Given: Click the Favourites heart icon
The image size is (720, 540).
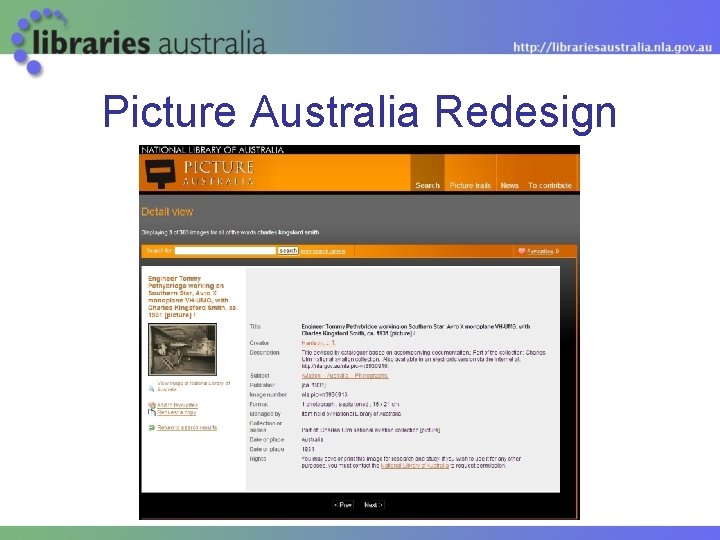Looking at the screenshot, I should (x=522, y=251).
